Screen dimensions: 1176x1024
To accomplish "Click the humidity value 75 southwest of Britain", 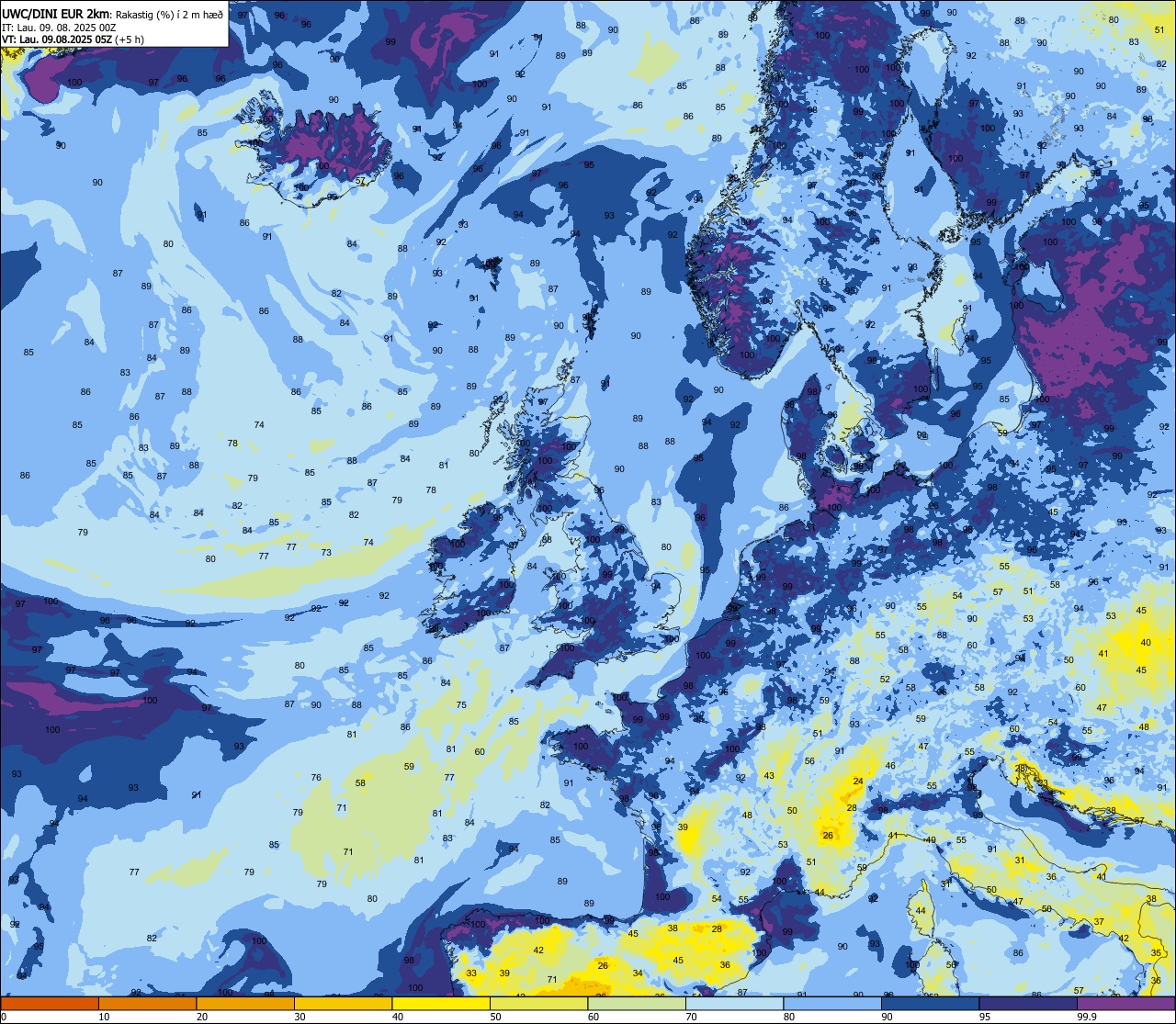I will pyautogui.click(x=461, y=705).
